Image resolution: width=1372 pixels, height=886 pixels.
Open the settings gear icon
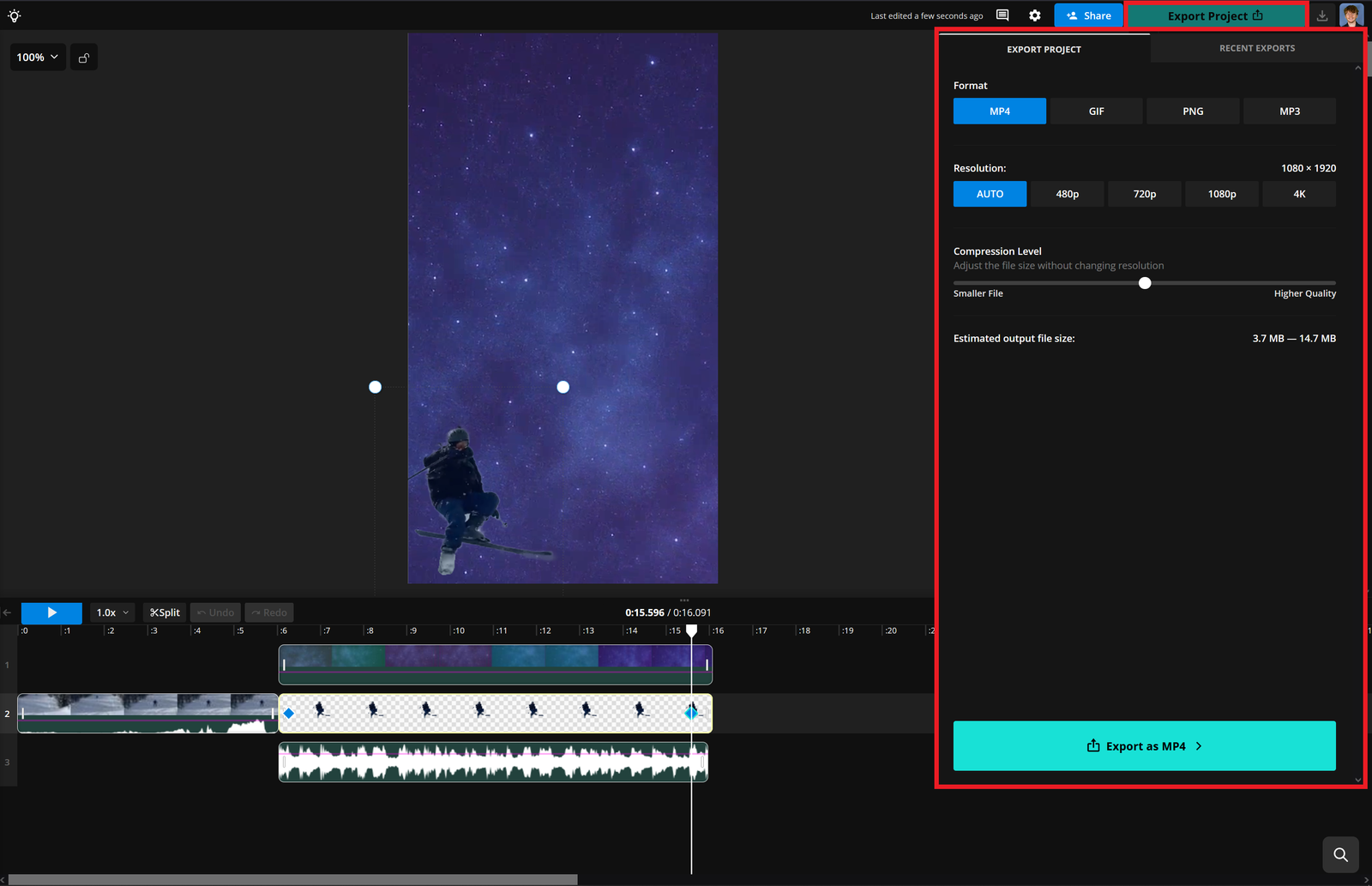tap(1035, 15)
